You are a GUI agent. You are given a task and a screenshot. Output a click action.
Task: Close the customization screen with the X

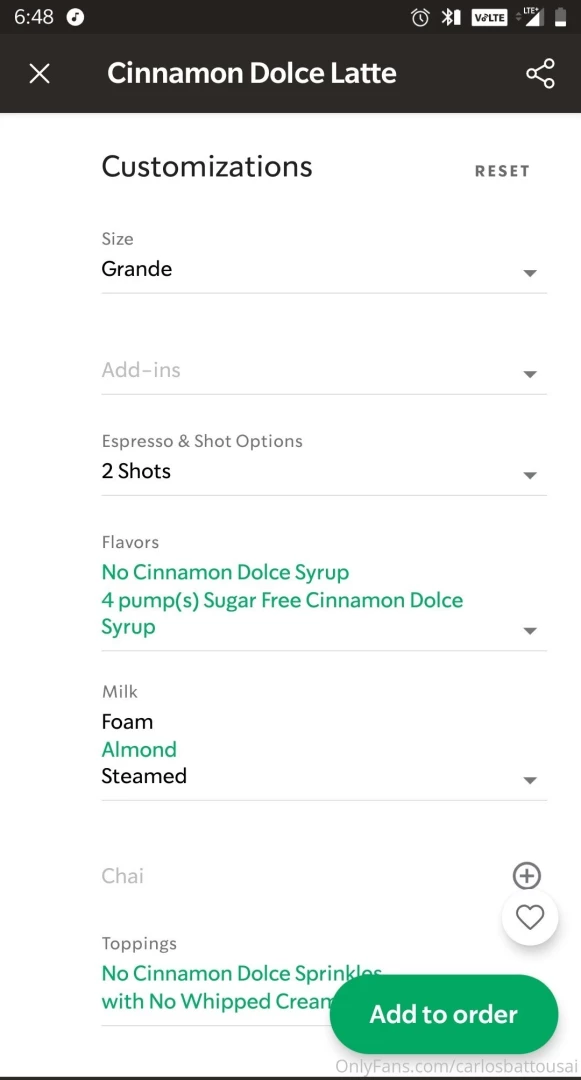pos(39,73)
